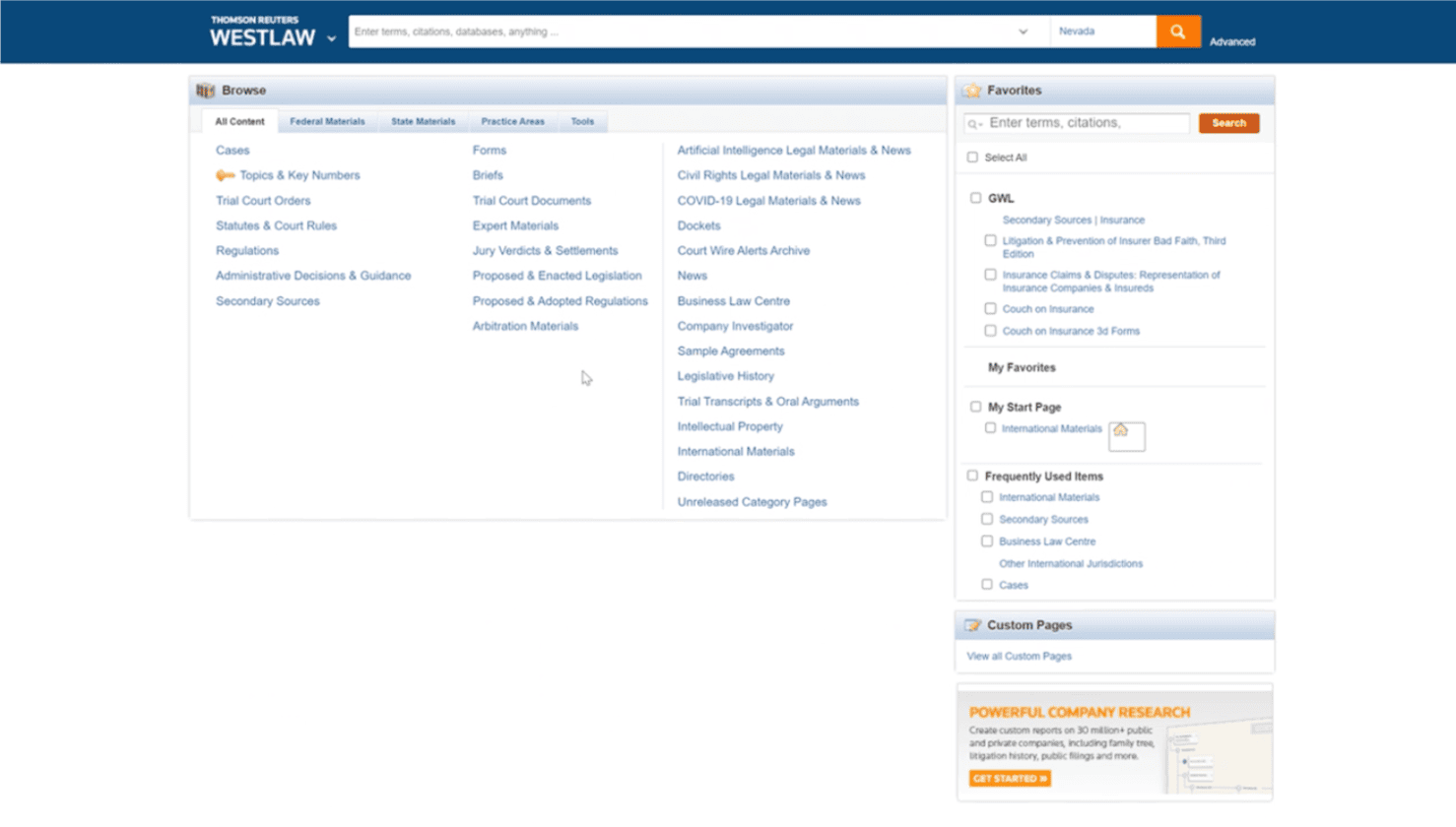Open Trial Court Orders link

(x=263, y=201)
